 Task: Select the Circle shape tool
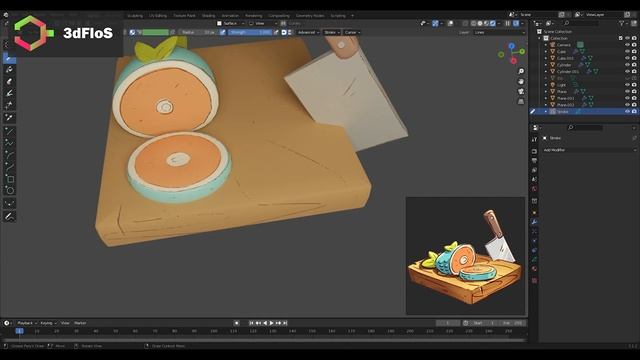[9, 191]
